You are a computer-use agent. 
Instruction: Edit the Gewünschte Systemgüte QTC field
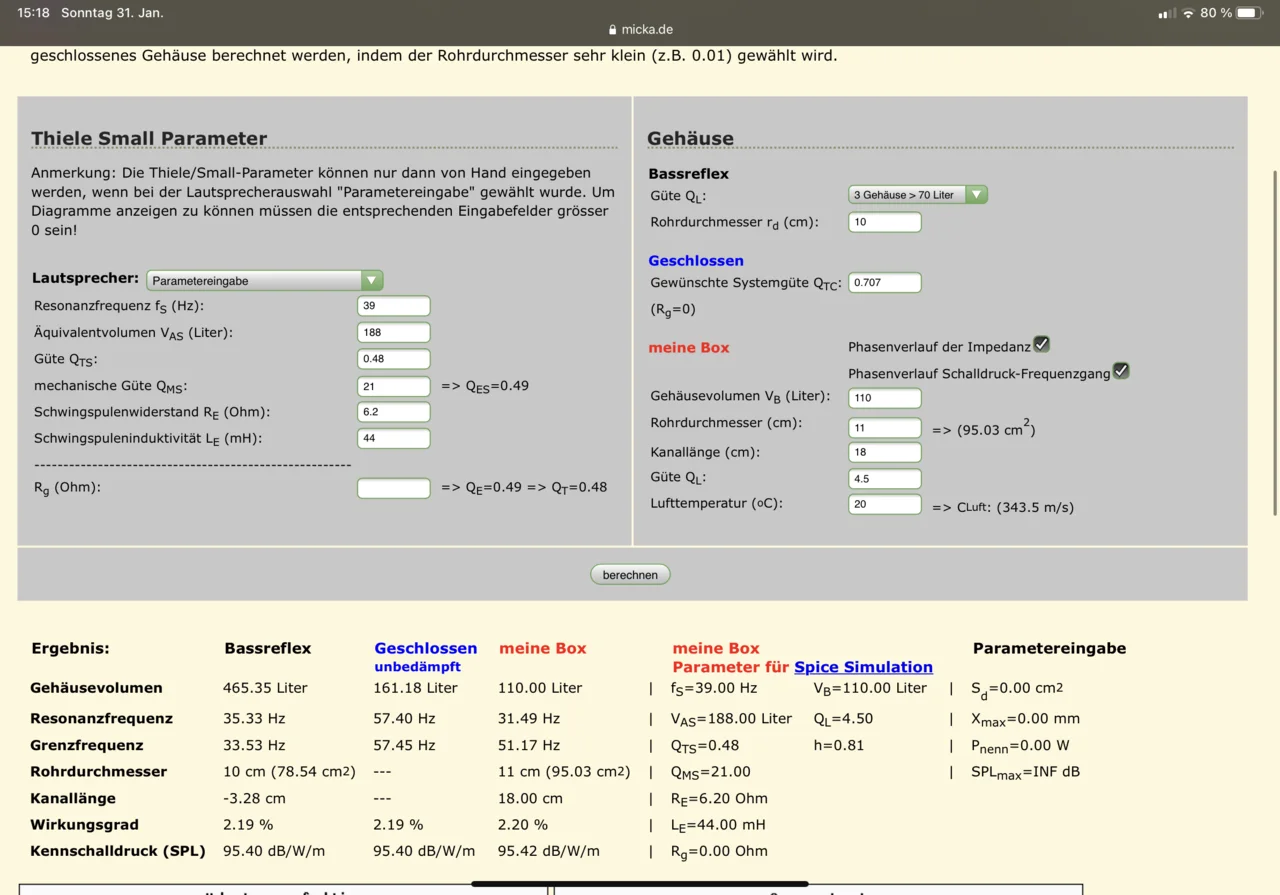(884, 283)
